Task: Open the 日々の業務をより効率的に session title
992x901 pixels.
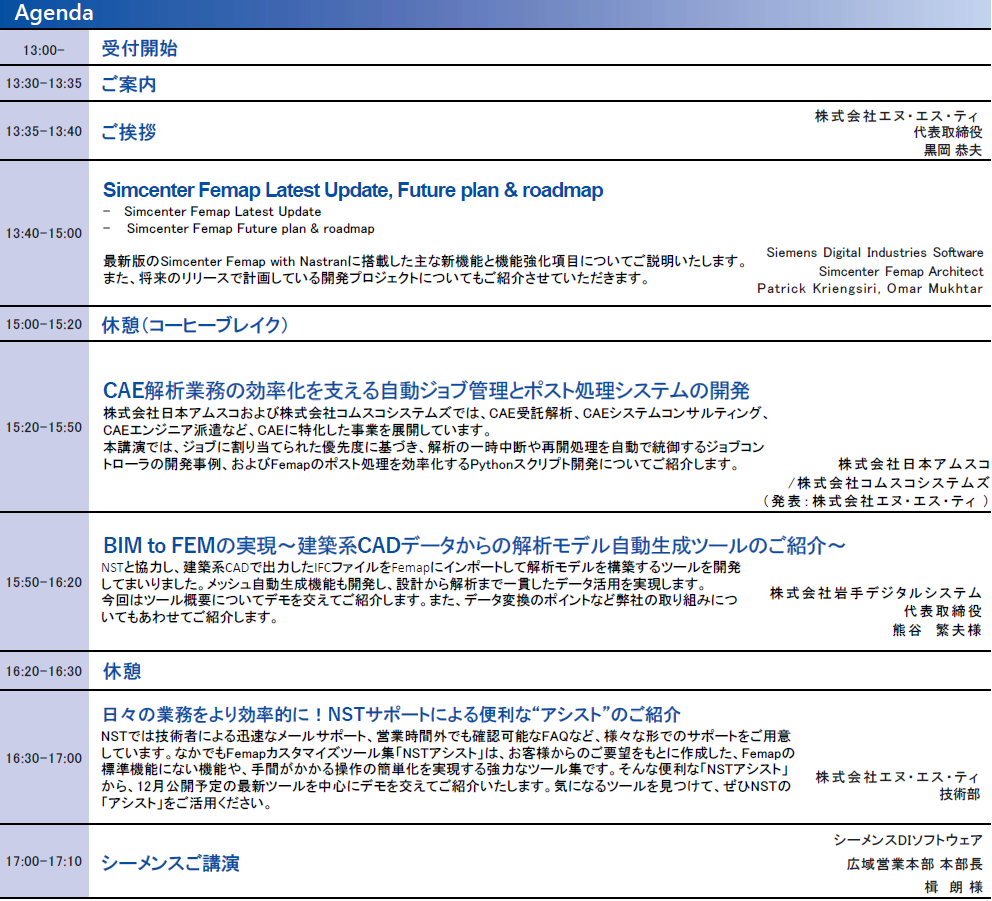Action: [392, 714]
